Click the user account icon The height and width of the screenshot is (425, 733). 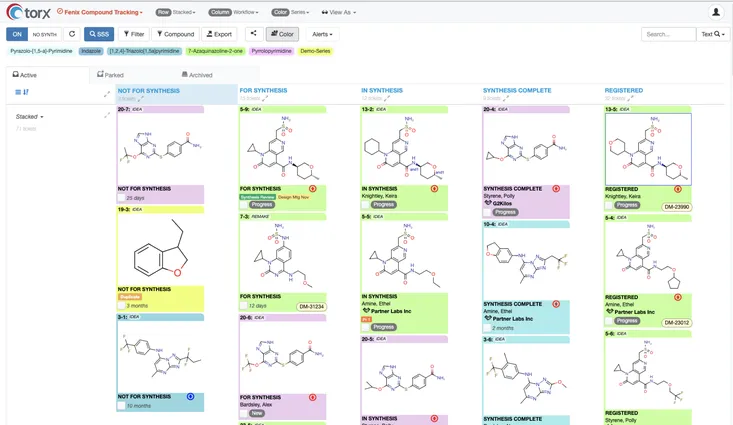[716, 12]
